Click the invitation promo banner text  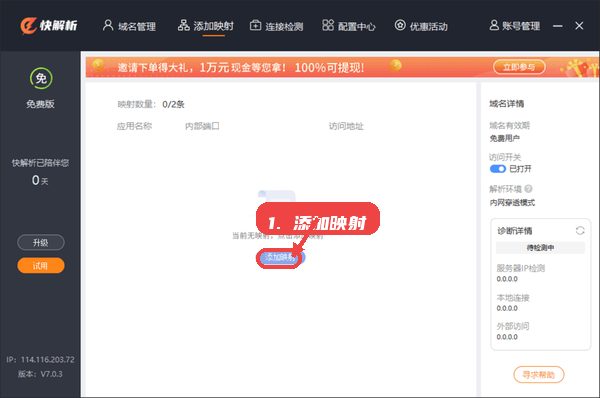[241, 68]
